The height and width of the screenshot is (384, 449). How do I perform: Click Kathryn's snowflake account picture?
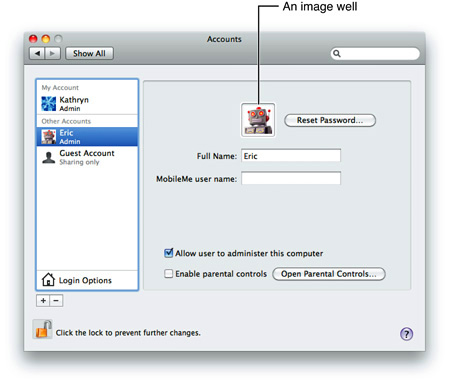point(49,104)
